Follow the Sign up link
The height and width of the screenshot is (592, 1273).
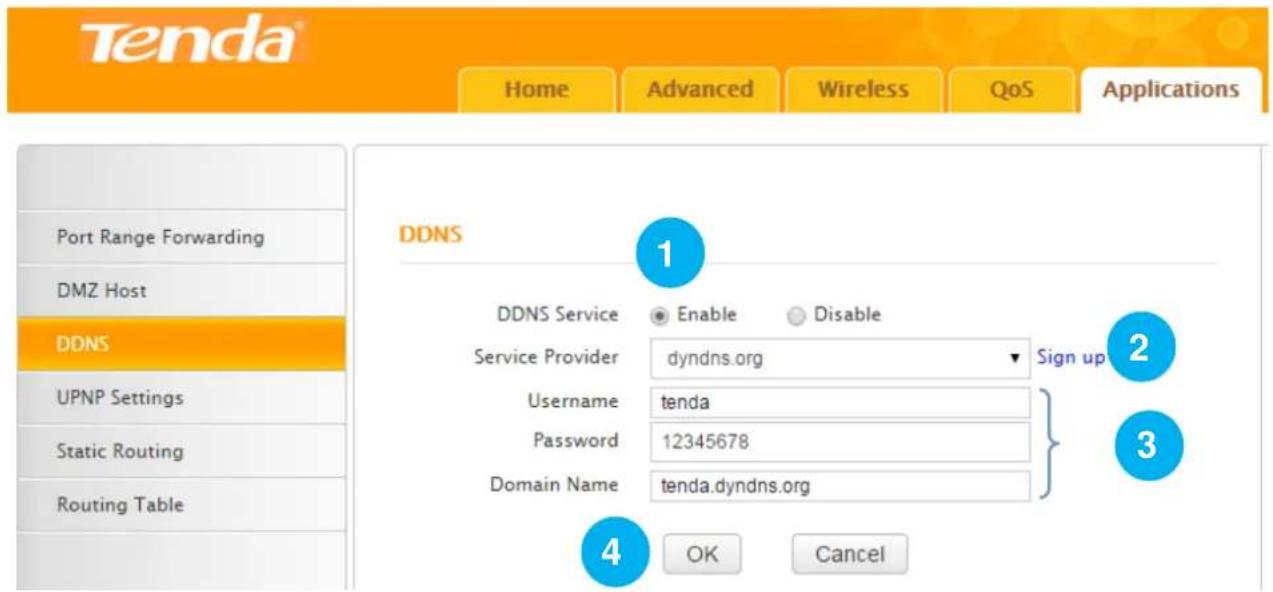pyautogui.click(x=1071, y=357)
